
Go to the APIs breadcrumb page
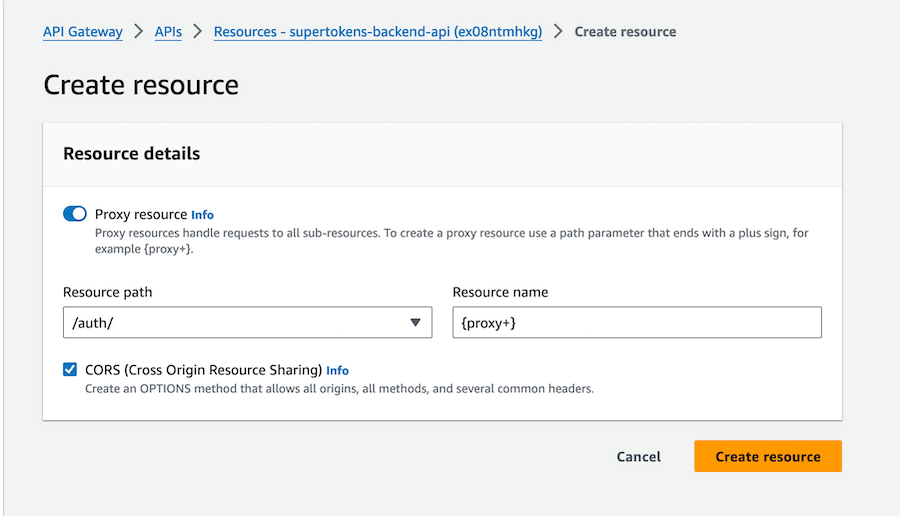pos(168,32)
